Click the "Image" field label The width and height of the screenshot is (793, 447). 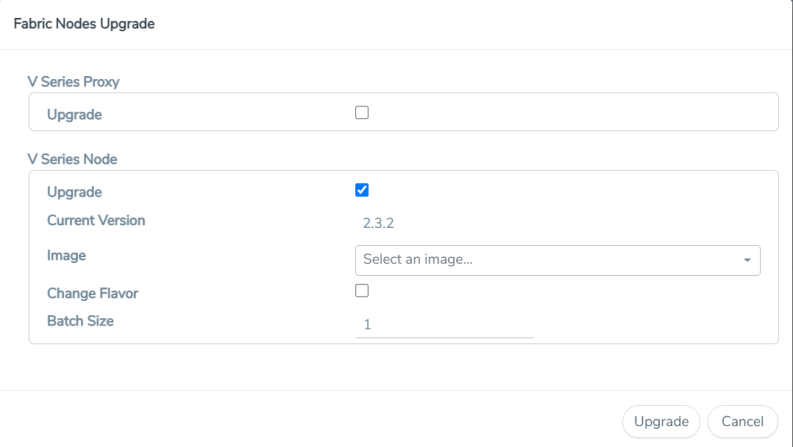(x=66, y=256)
